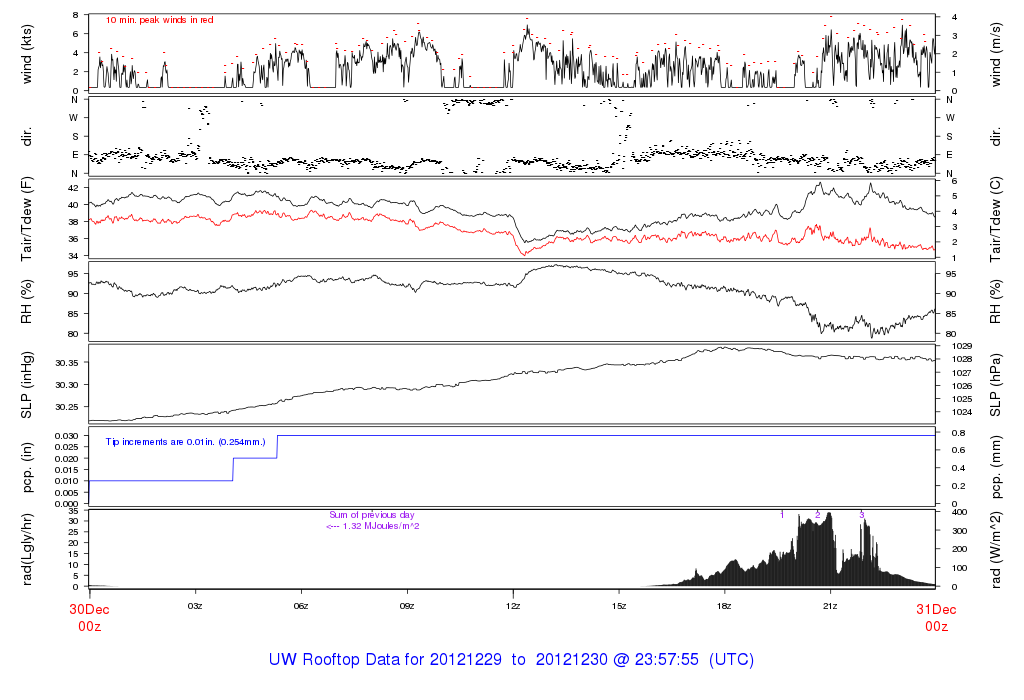This screenshot has width=1024, height=700.
Task: Click the '06z' time axis tick
Action: (x=301, y=606)
